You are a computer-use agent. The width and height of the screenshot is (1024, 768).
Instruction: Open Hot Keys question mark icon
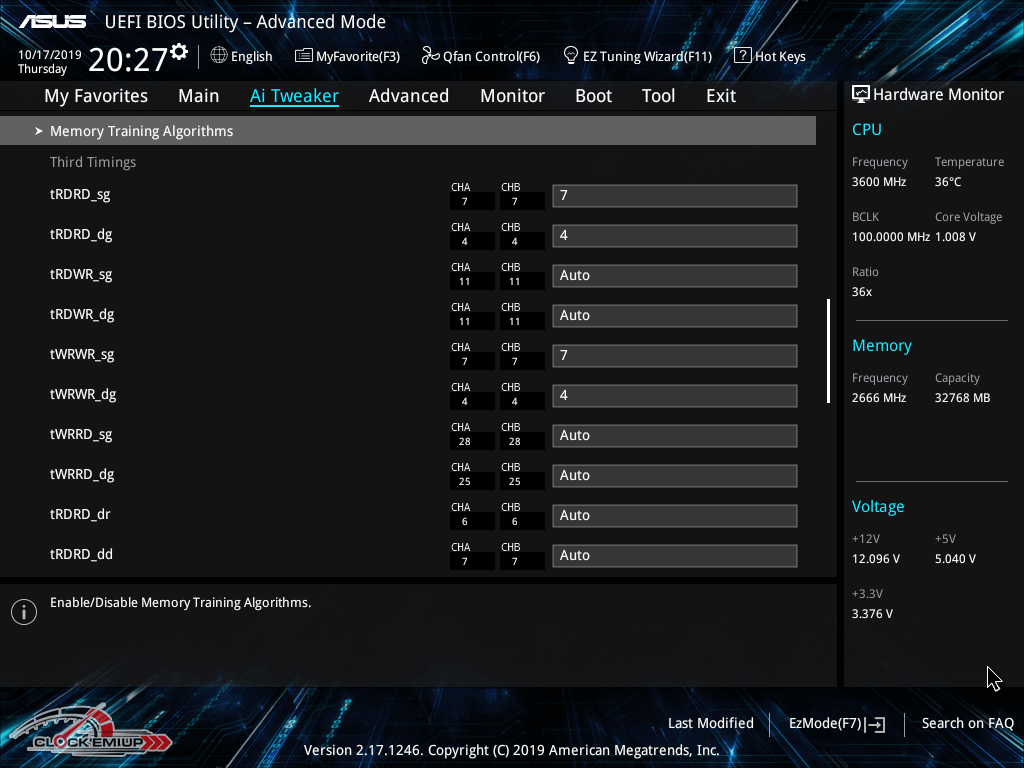coord(742,56)
